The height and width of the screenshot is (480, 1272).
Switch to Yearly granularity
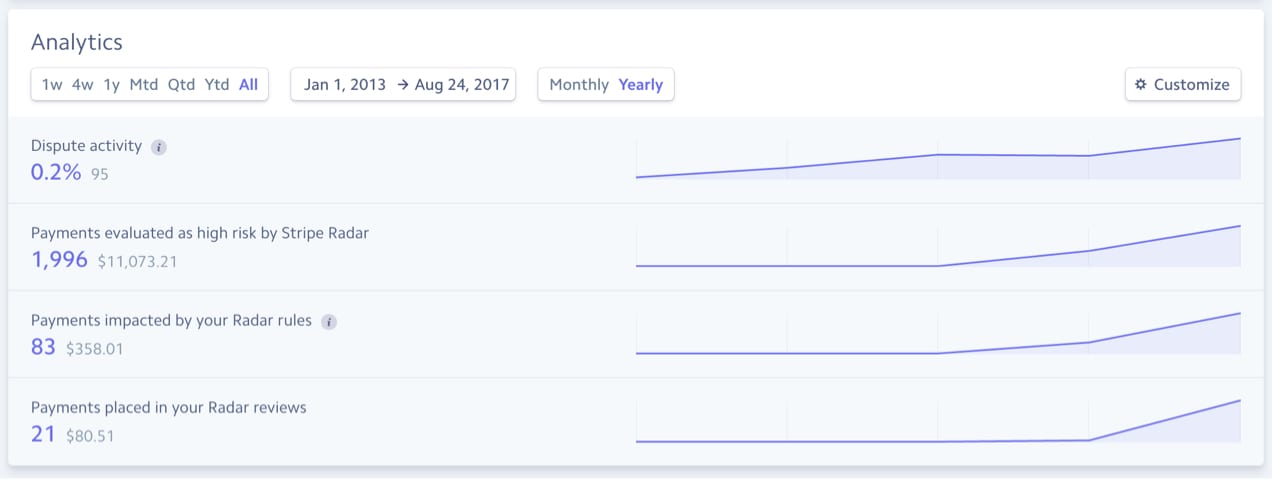(641, 85)
